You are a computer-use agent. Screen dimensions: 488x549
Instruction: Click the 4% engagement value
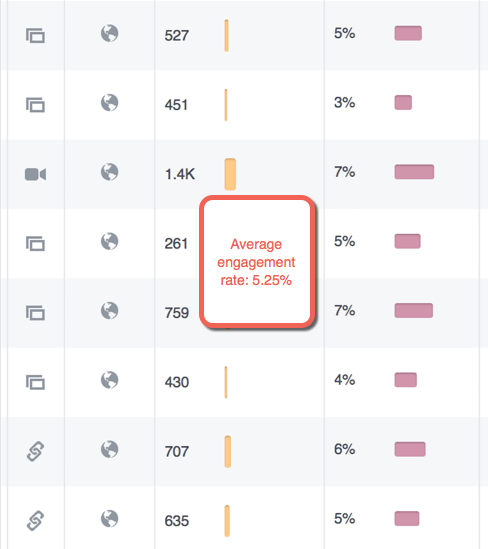point(344,380)
